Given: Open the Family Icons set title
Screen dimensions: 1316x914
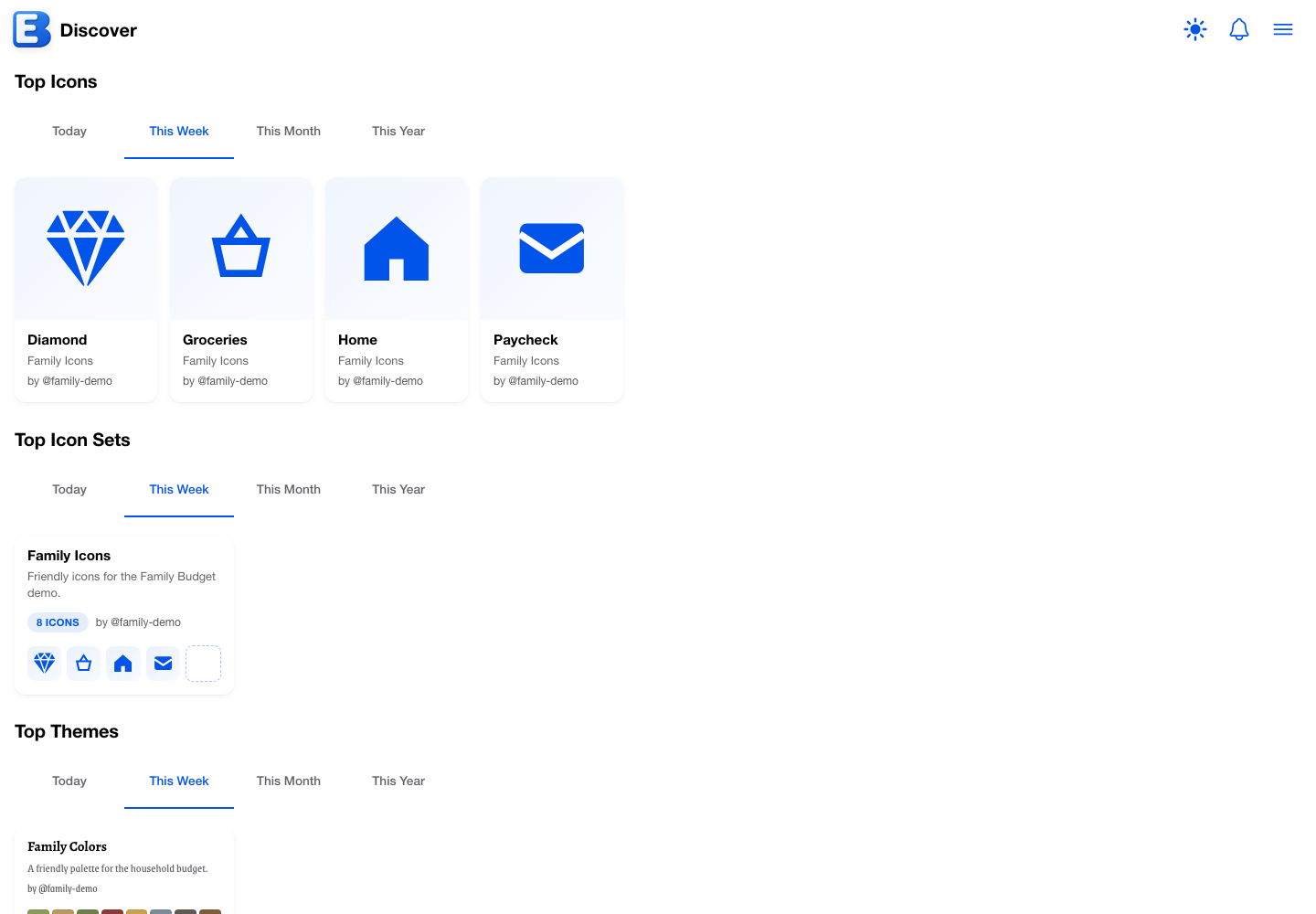Looking at the screenshot, I should [69, 556].
